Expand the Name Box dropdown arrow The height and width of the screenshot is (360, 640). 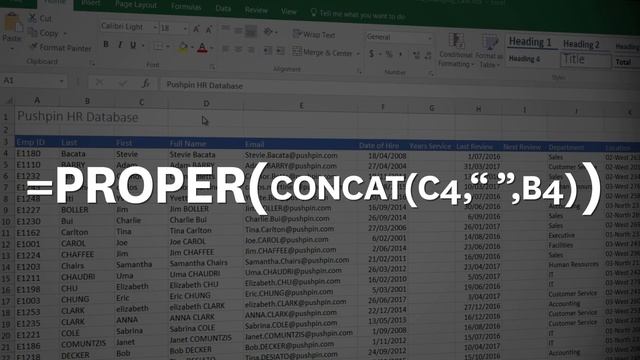click(x=62, y=81)
